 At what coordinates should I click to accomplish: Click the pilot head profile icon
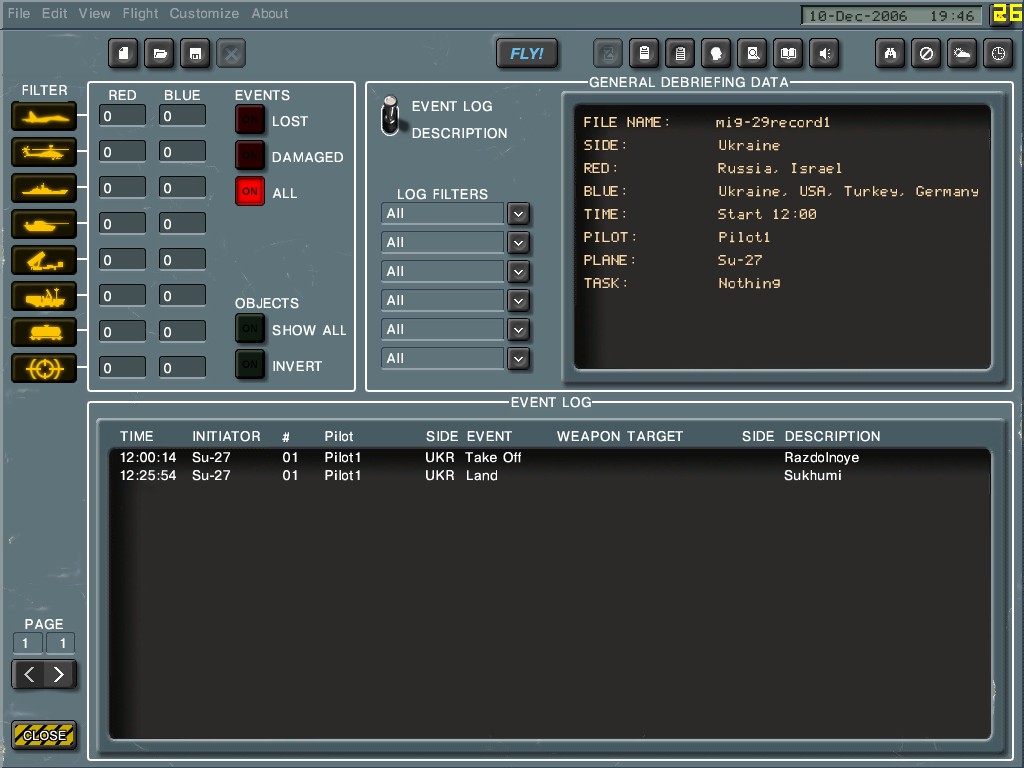click(716, 54)
